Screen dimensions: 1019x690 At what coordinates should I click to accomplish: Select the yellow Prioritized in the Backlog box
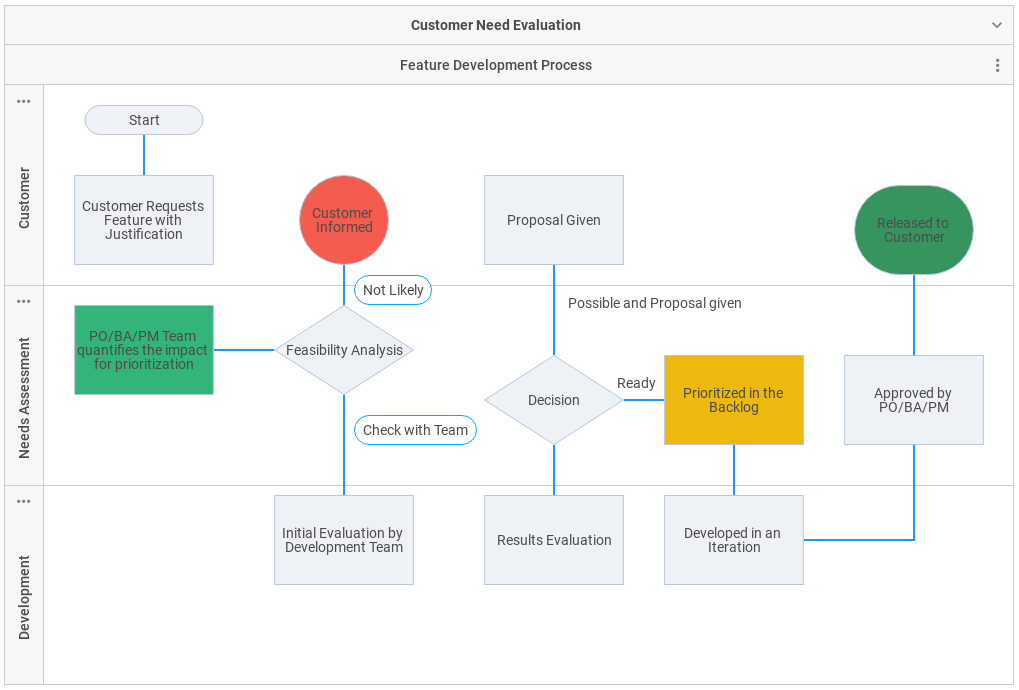(x=734, y=400)
